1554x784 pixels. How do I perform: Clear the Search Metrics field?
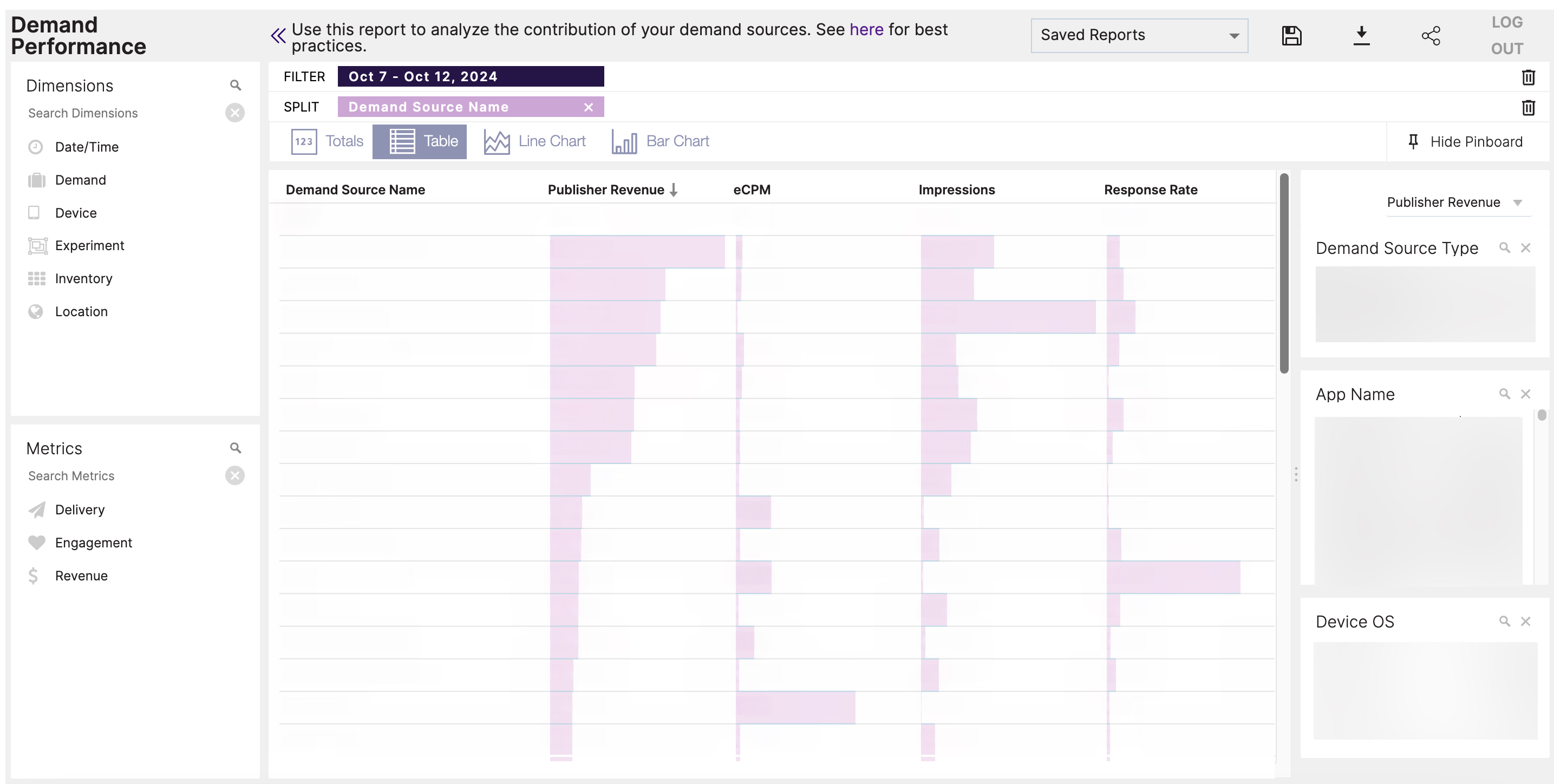tap(234, 476)
